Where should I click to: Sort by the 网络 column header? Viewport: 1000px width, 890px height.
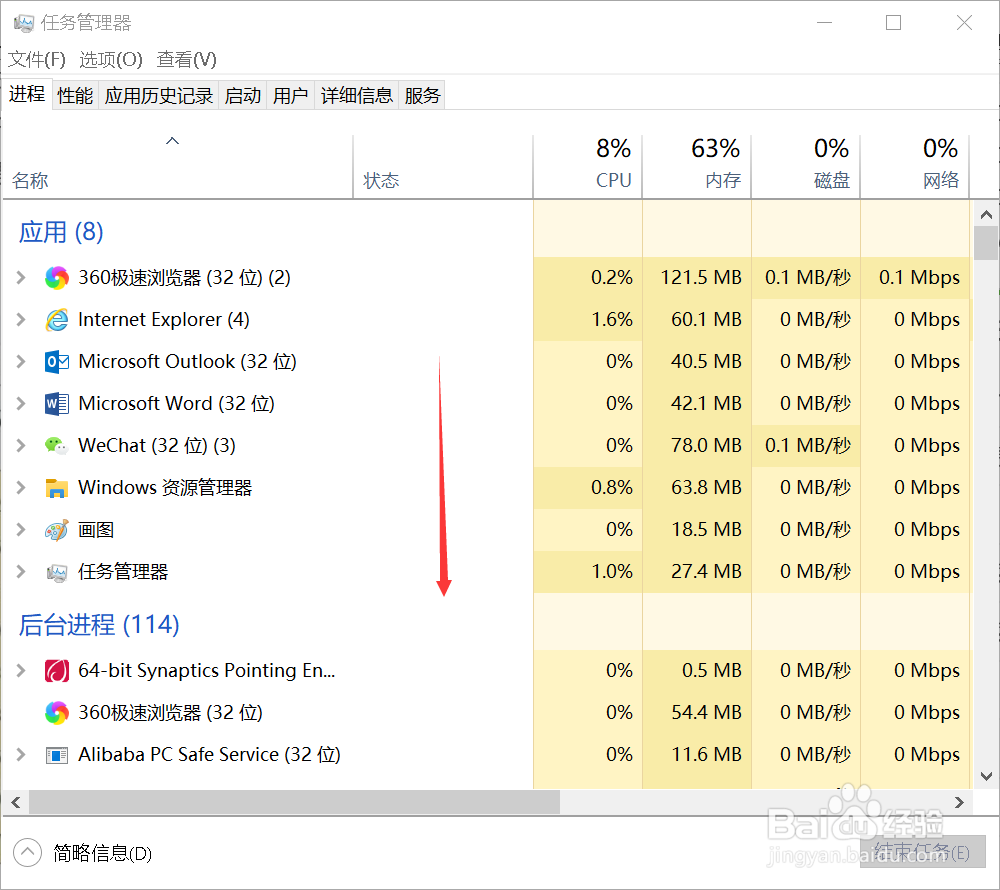tap(915, 166)
